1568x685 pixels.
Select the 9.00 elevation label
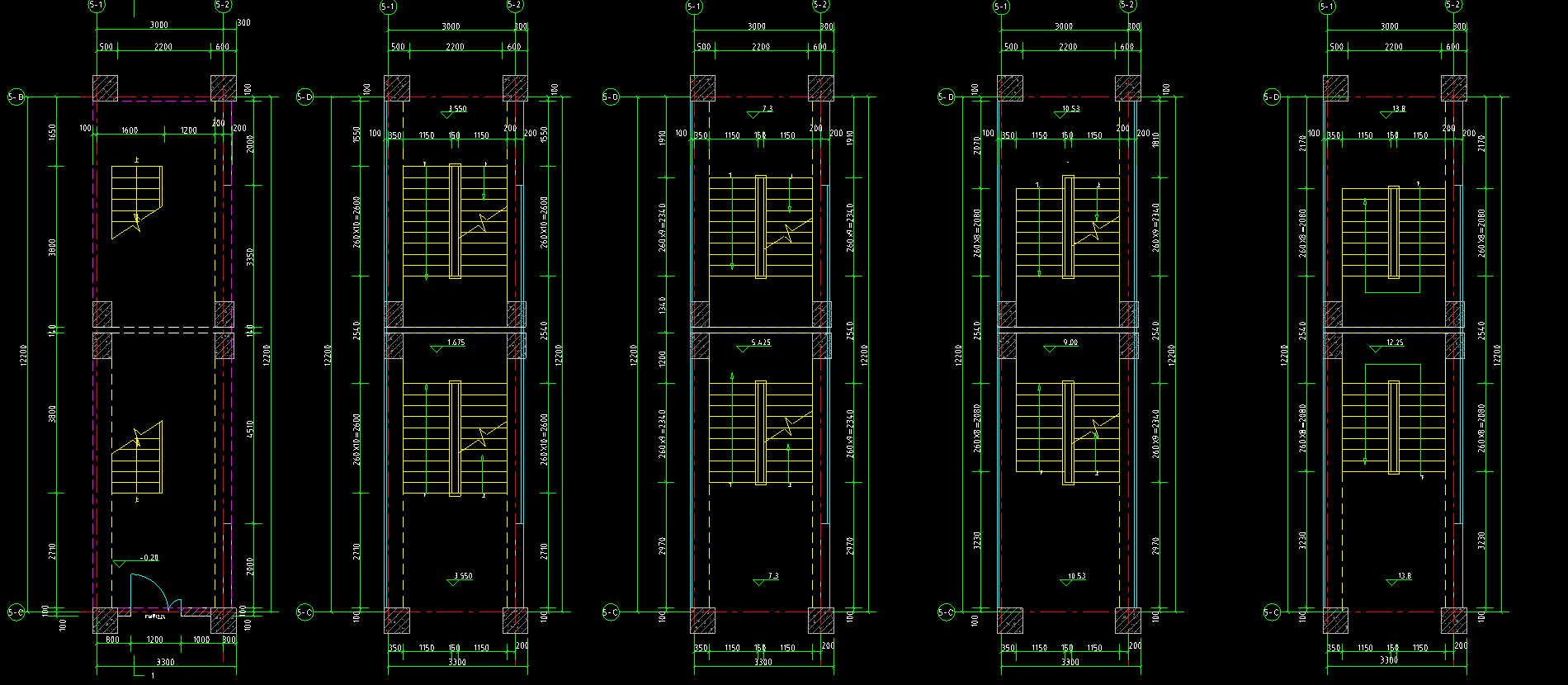1070,342
